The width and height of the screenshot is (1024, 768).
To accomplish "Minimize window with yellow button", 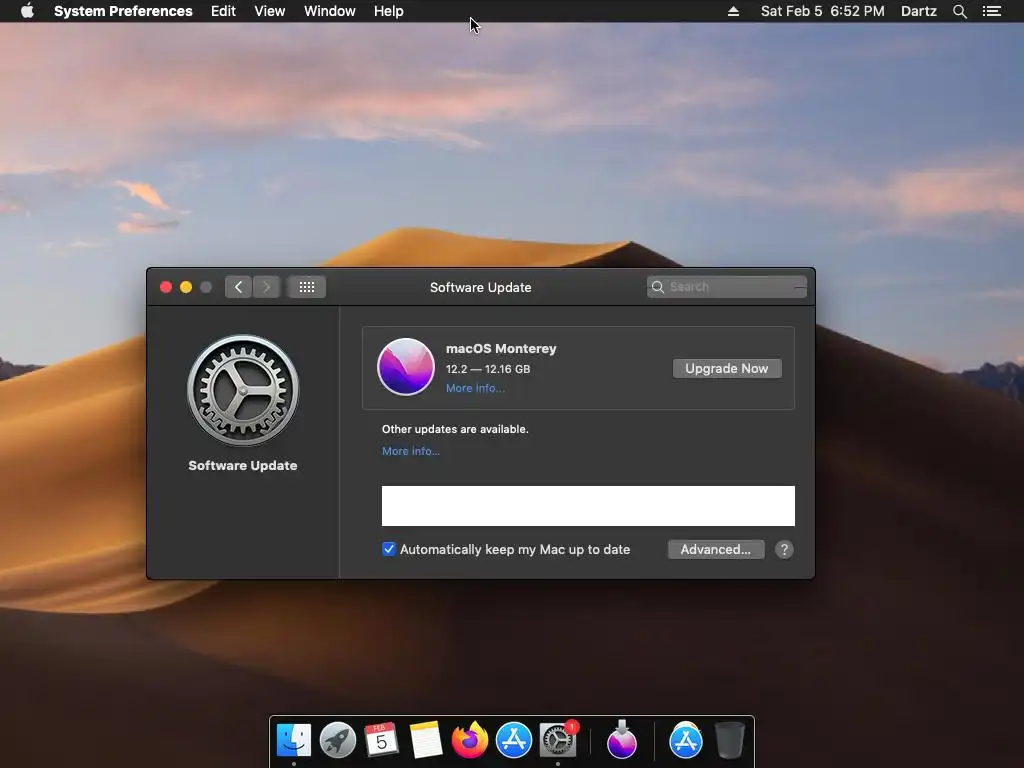I will point(186,287).
